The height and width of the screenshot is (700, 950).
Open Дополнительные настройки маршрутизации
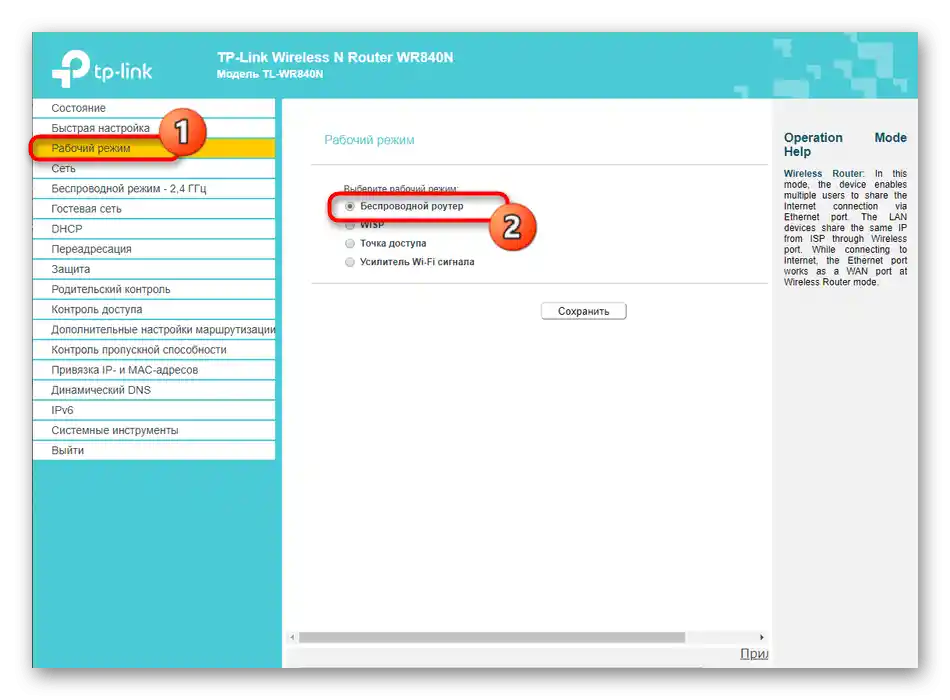pyautogui.click(x=154, y=329)
